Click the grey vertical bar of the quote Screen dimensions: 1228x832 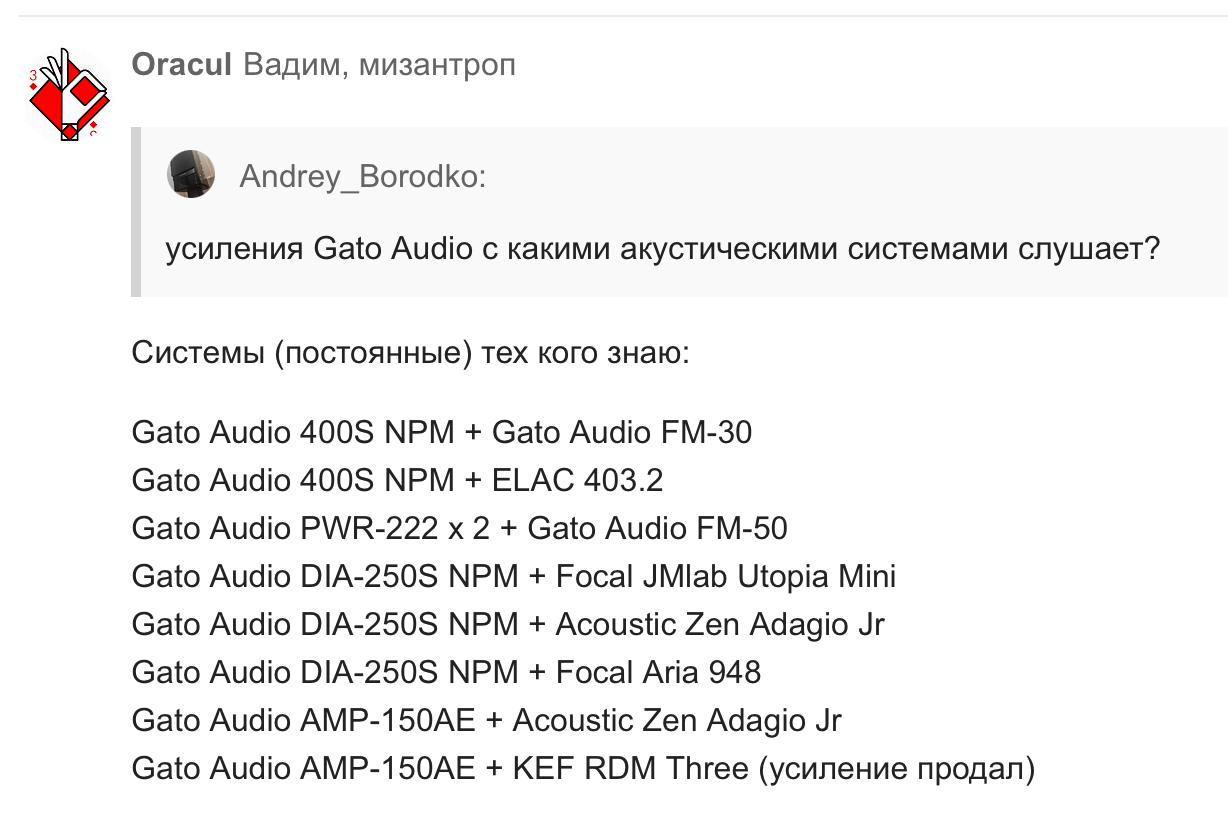coord(136,212)
